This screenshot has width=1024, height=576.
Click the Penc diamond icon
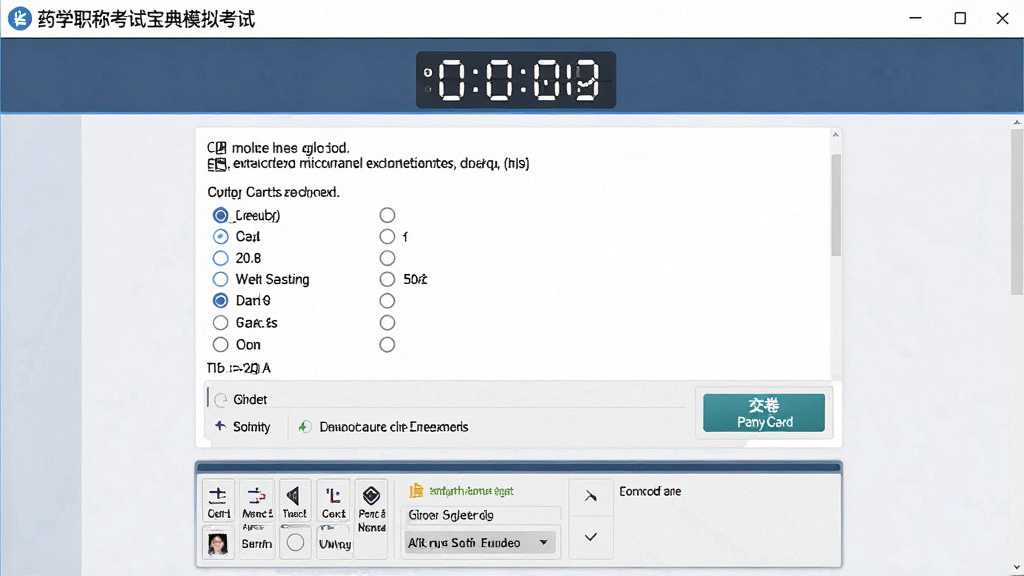372,507
